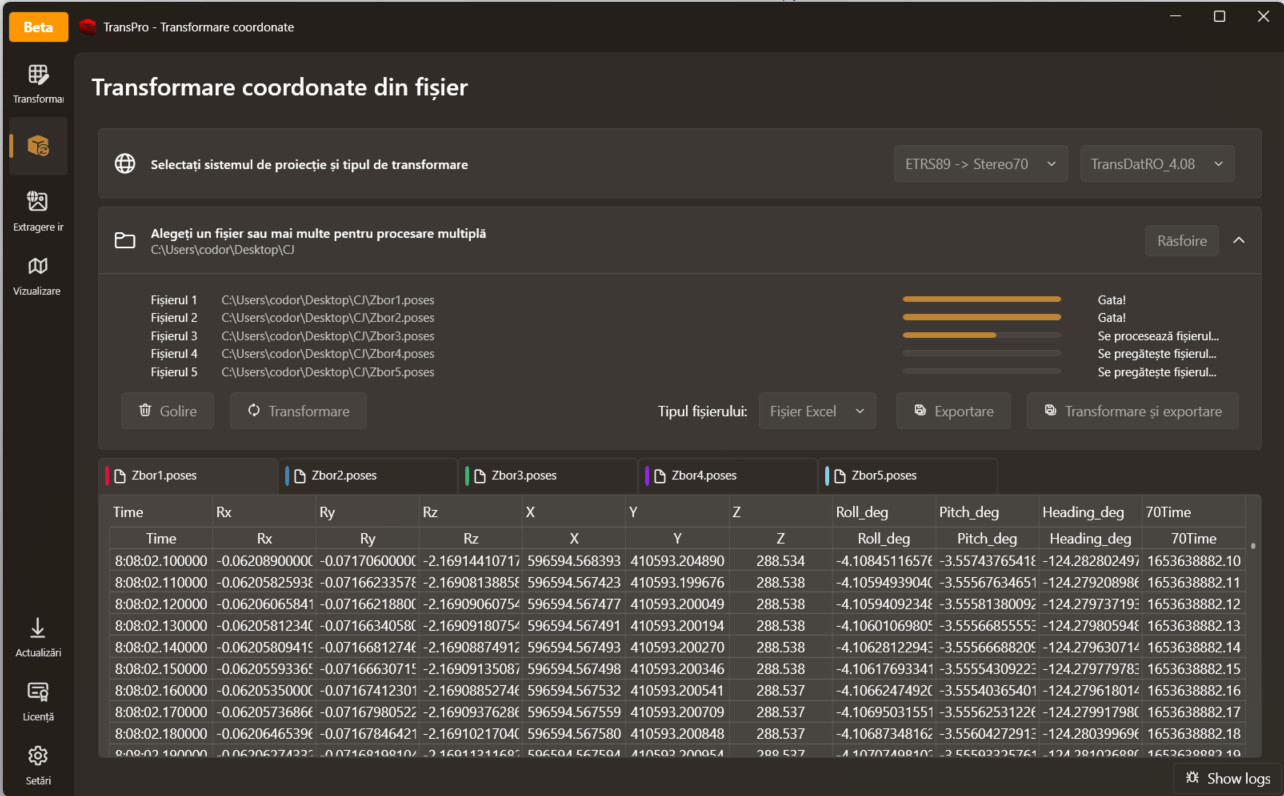Click the Time cell 8:08:02.100000
This screenshot has height=796, width=1284.
click(x=160, y=561)
